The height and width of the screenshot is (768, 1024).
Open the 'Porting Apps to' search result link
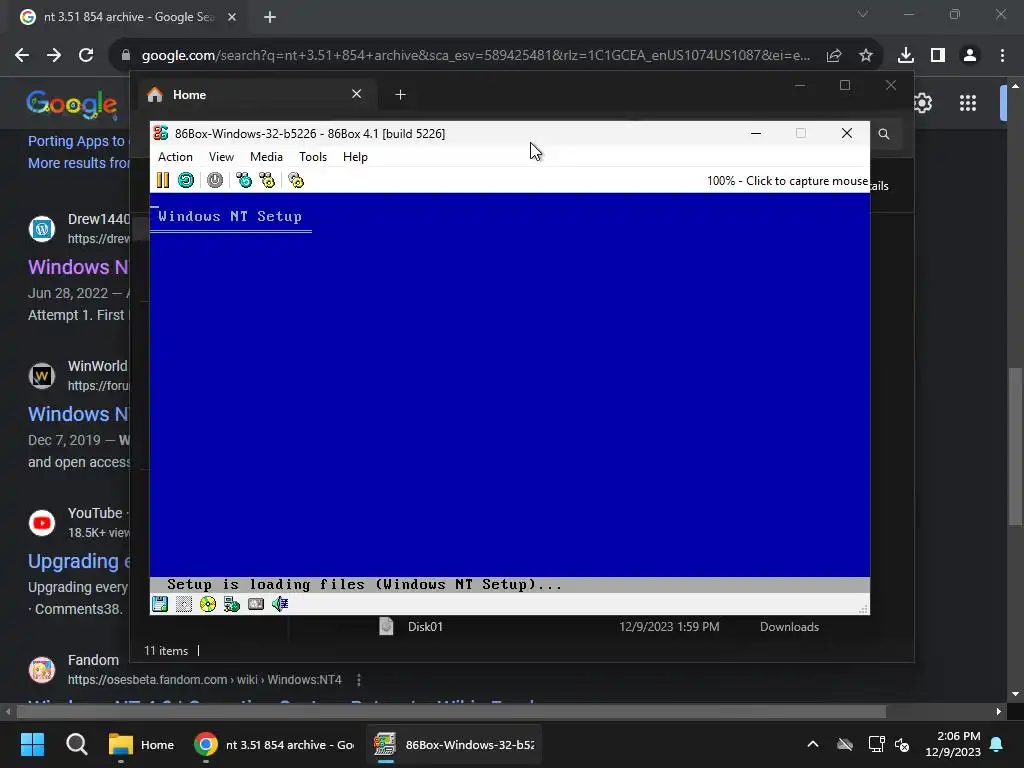(x=76, y=141)
